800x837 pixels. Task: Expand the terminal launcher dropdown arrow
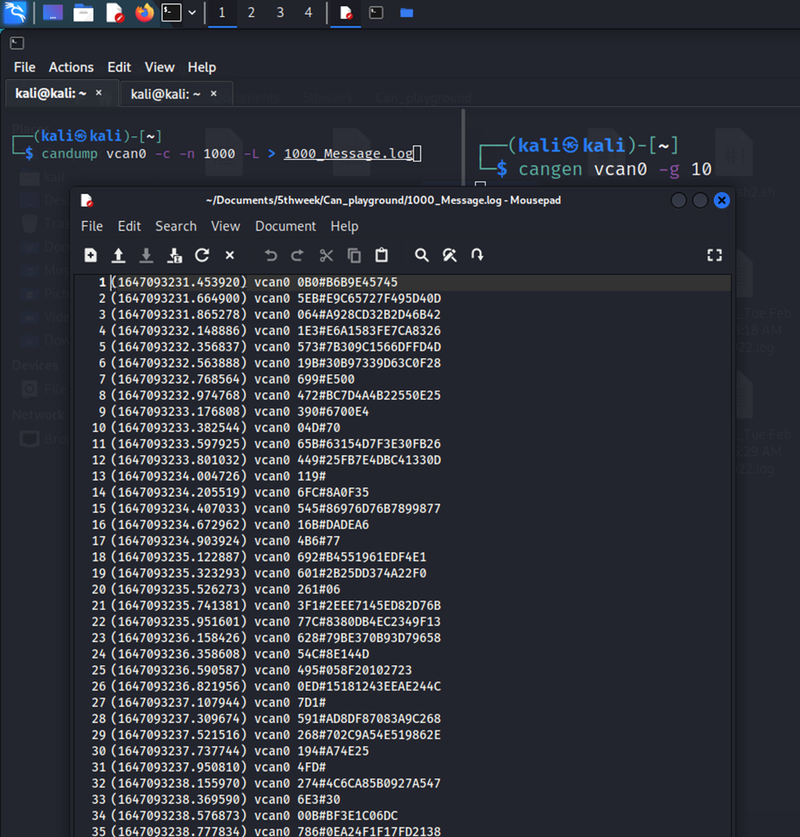[x=192, y=12]
